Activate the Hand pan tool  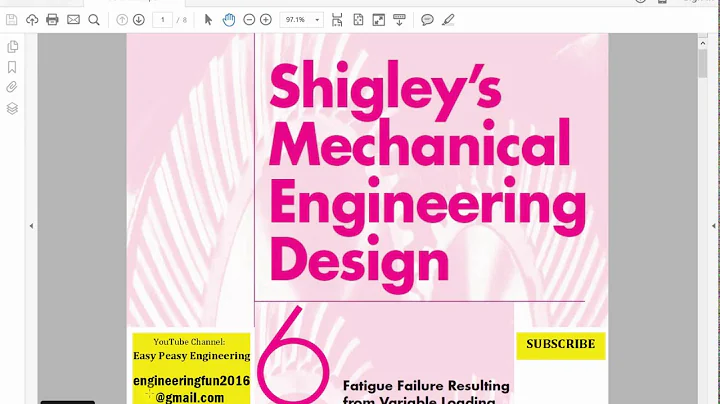pos(229,20)
